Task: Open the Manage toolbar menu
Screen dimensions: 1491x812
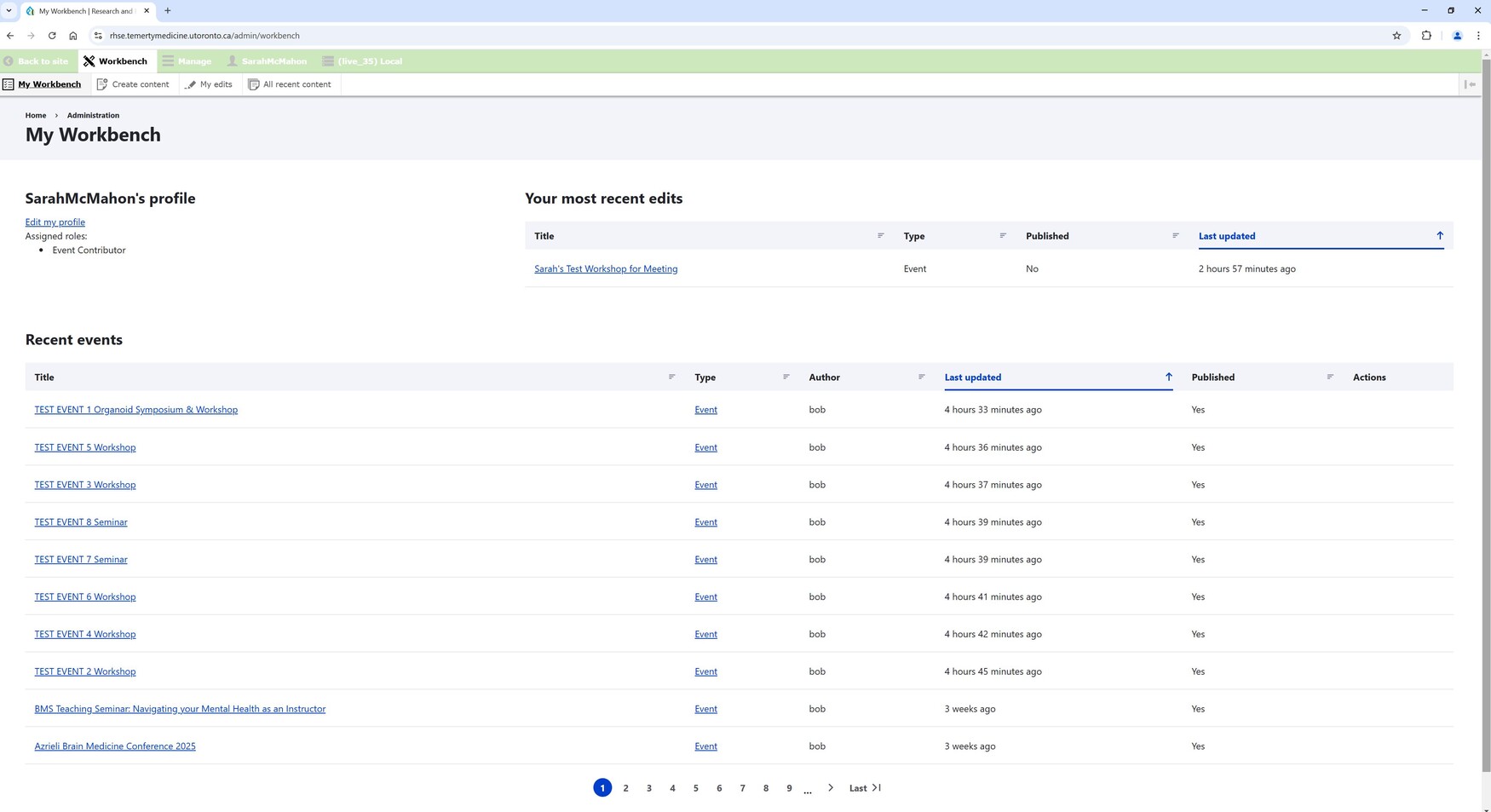Action: 187,61
